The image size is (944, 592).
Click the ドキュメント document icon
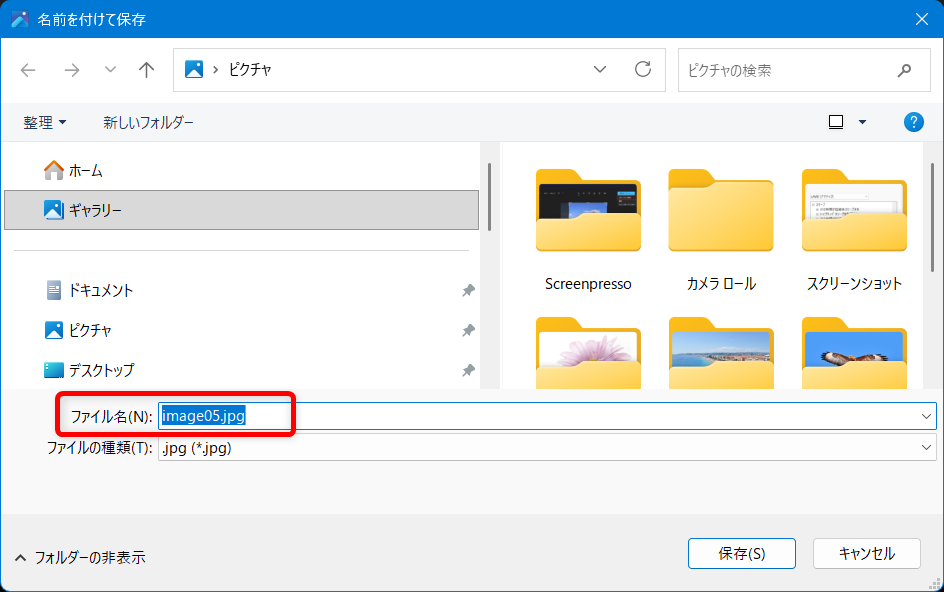click(x=54, y=290)
